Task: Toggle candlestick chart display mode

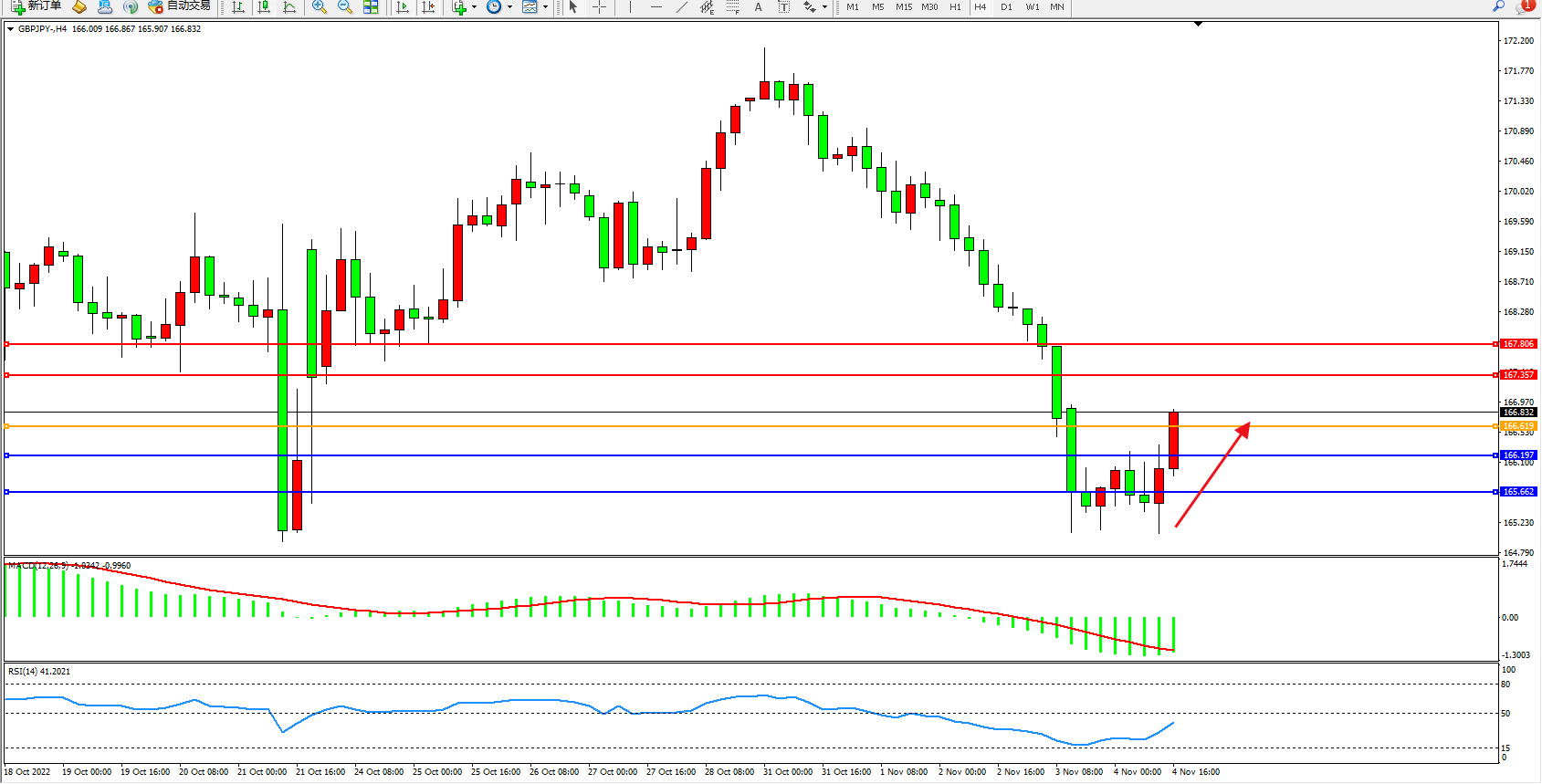Action: 264,6
